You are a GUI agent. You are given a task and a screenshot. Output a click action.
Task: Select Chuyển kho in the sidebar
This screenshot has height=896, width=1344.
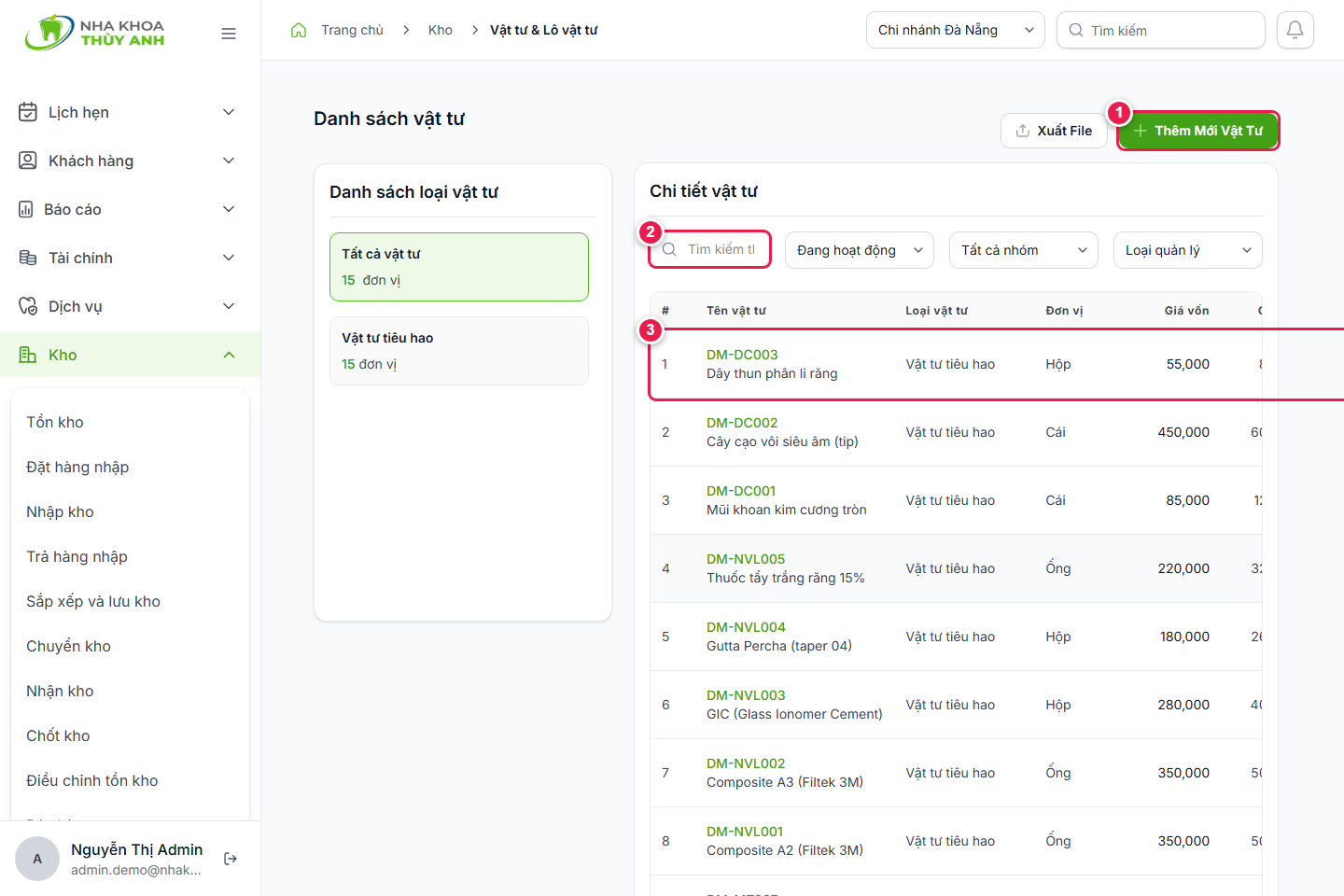point(68,646)
